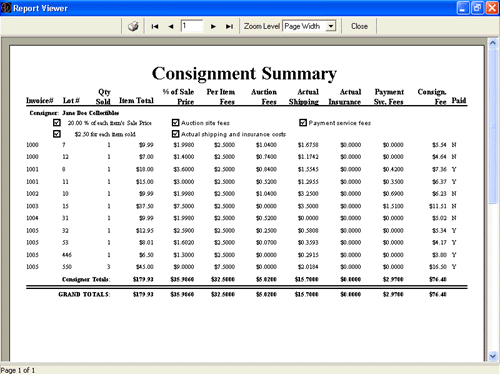Image resolution: width=500 pixels, height=374 pixels.
Task: Toggle the Payment service fees checkbox
Action: [303, 123]
